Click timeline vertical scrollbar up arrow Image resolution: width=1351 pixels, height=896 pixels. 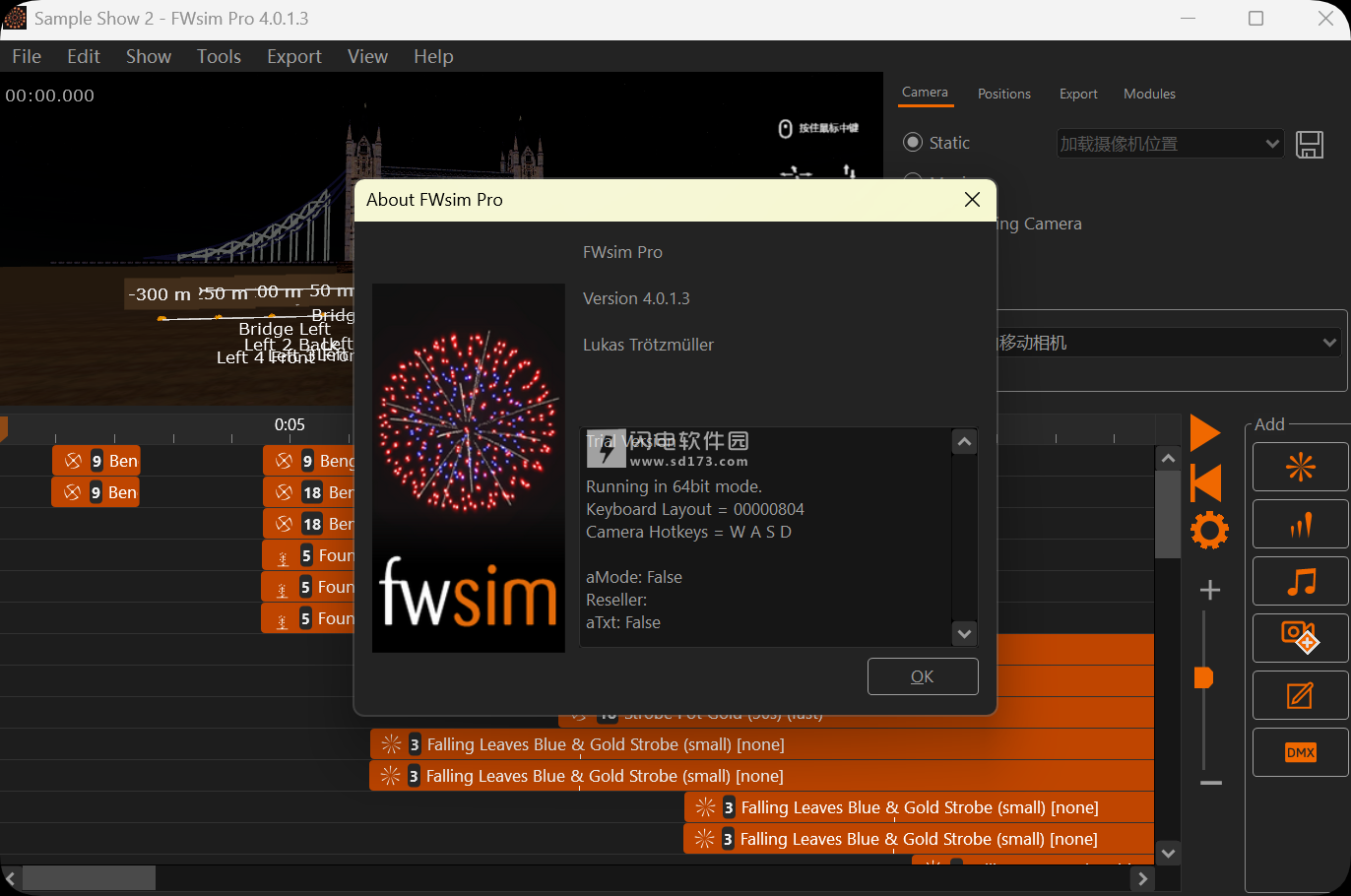1168,459
